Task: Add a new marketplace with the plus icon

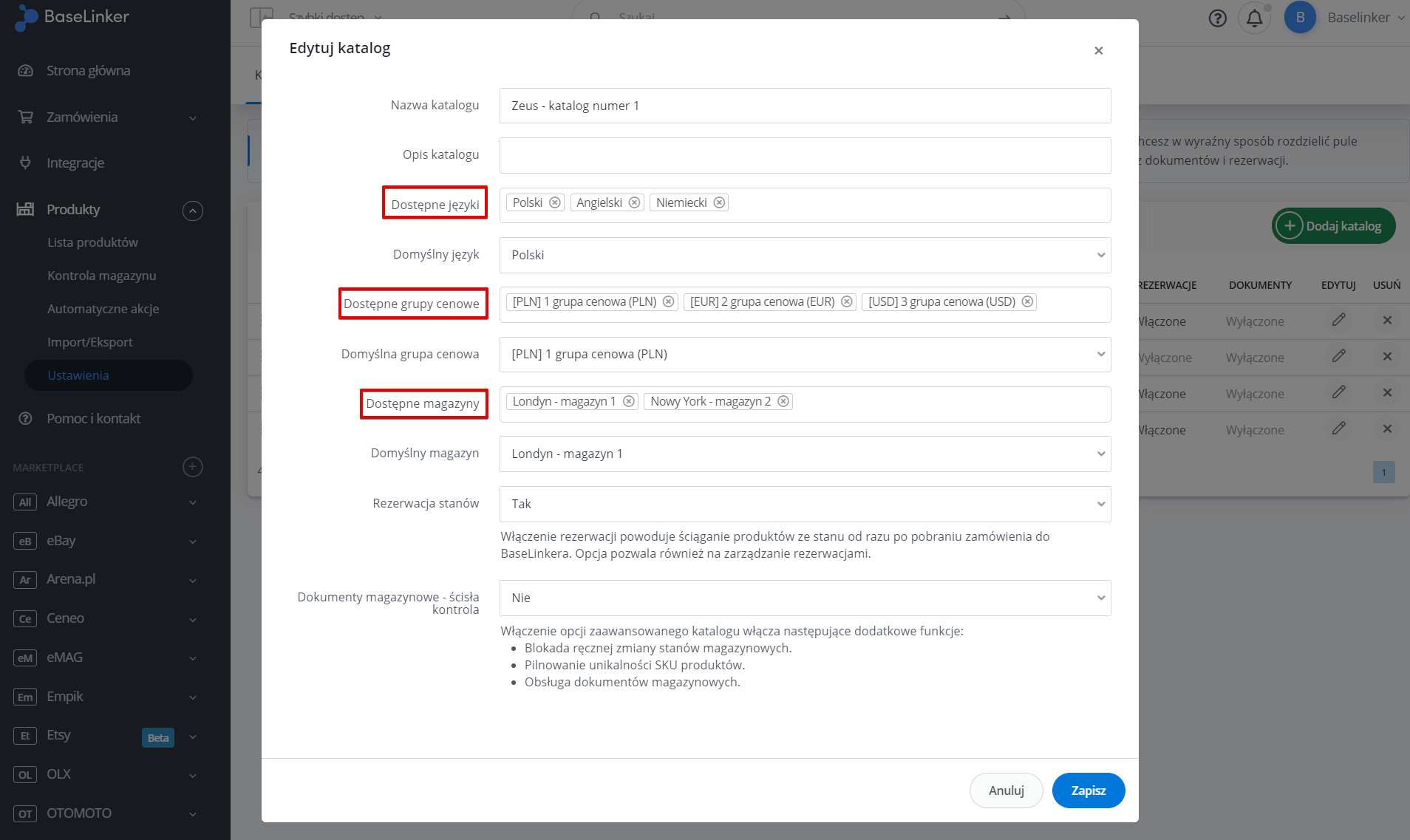Action: [192, 467]
